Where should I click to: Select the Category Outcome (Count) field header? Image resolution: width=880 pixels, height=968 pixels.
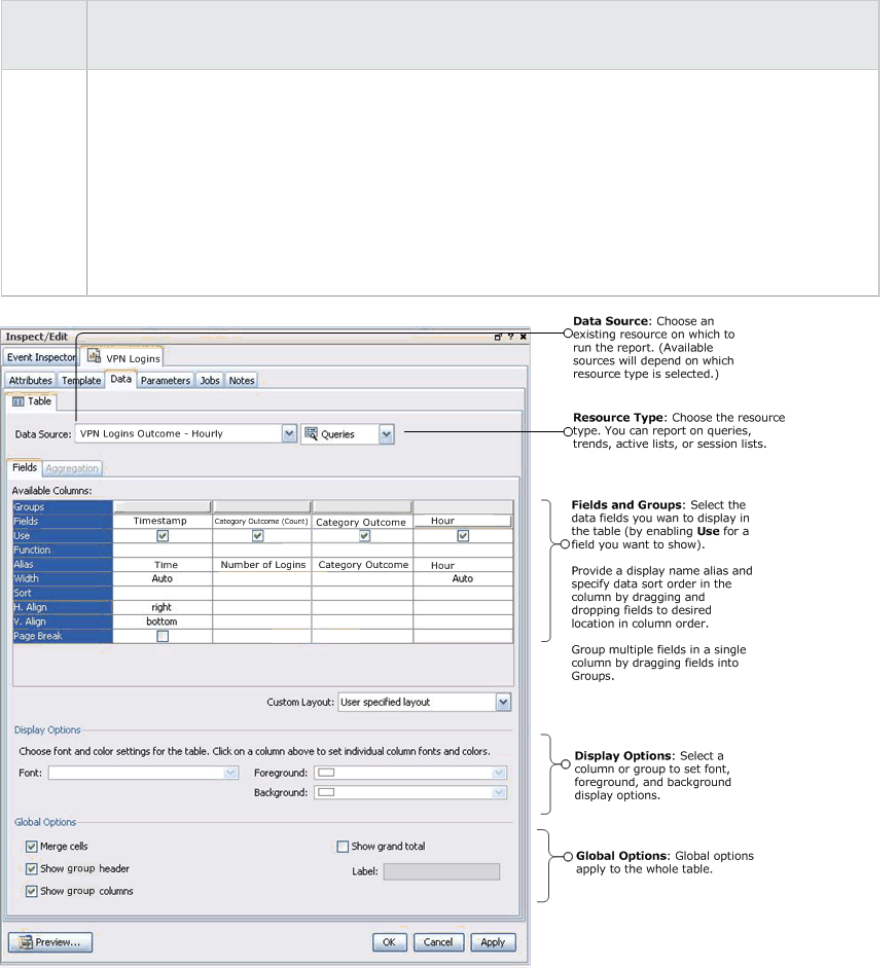[262, 521]
